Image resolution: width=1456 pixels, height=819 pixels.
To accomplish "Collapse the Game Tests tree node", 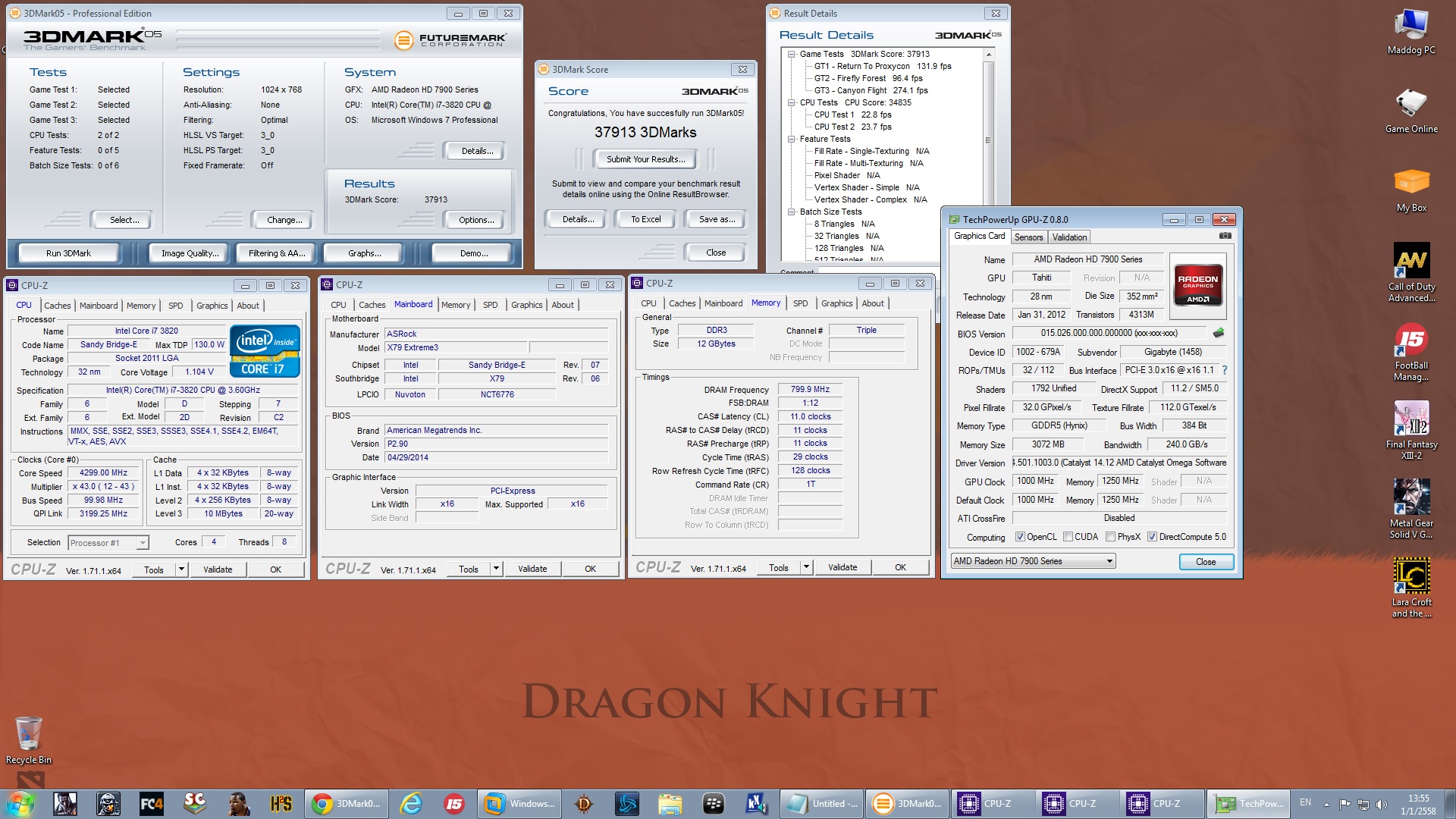I will [x=792, y=54].
